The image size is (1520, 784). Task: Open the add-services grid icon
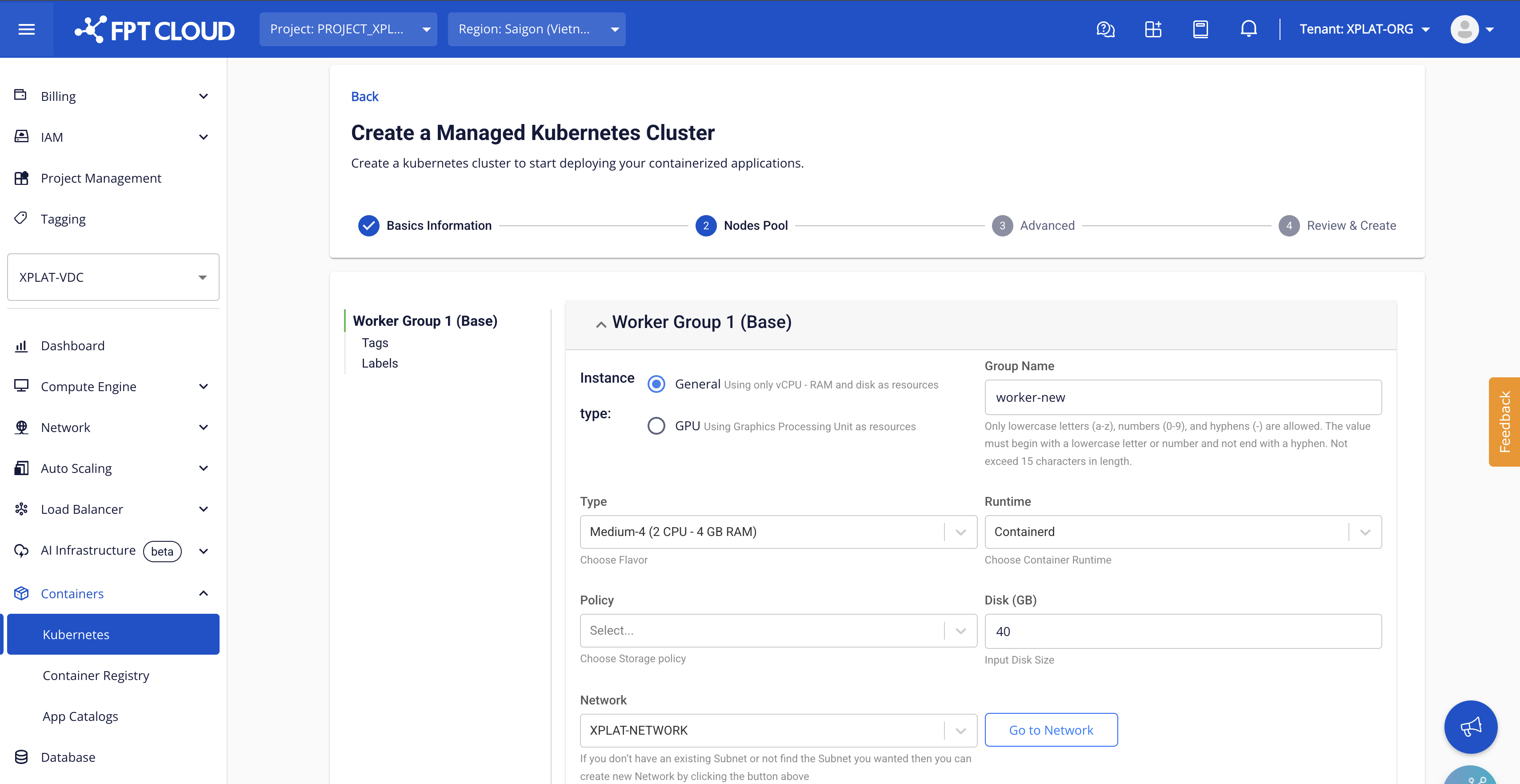[x=1153, y=29]
